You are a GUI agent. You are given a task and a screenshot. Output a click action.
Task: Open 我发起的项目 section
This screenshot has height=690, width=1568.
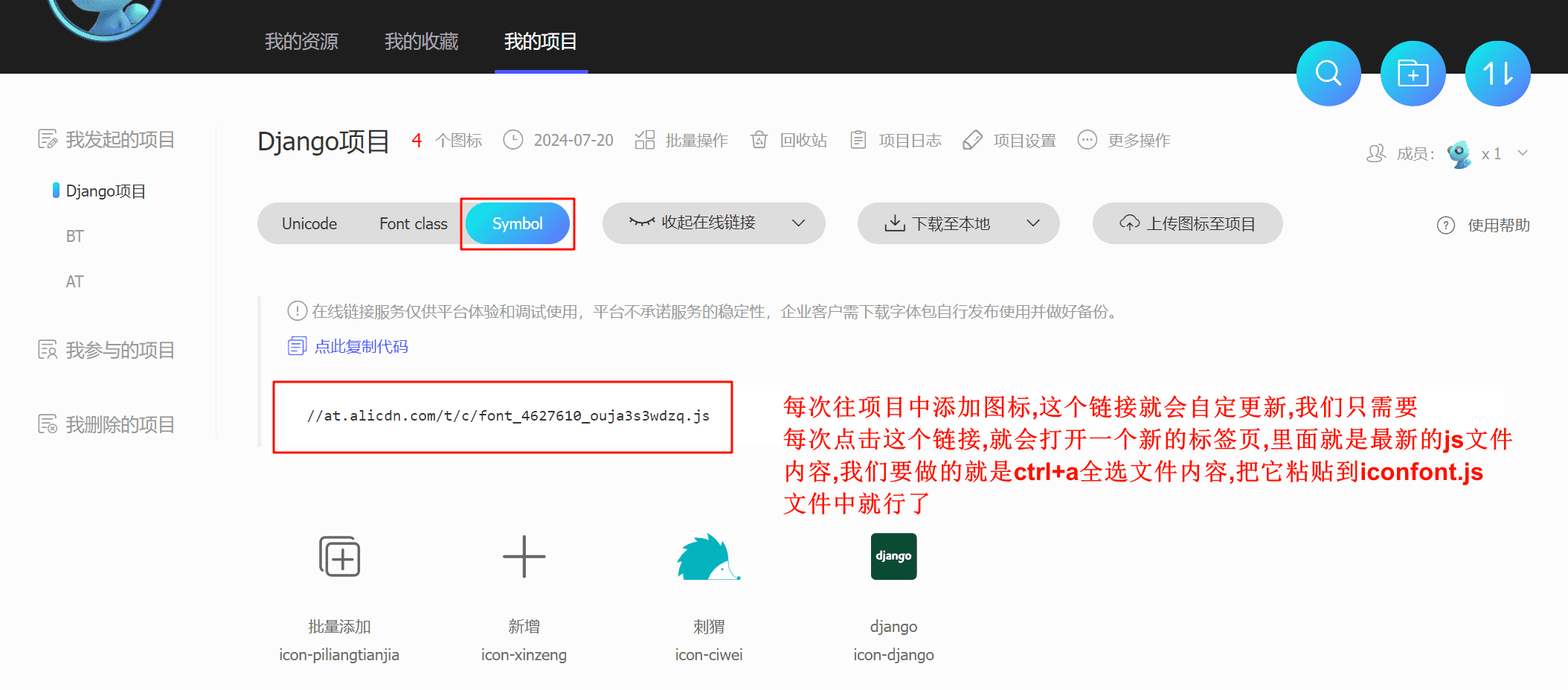pos(121,139)
